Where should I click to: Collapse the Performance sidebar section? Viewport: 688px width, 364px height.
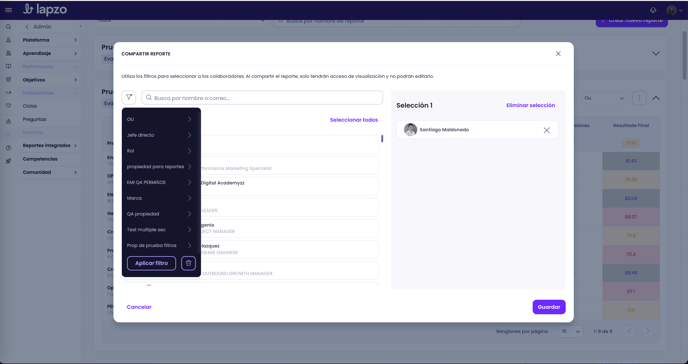tap(50, 67)
